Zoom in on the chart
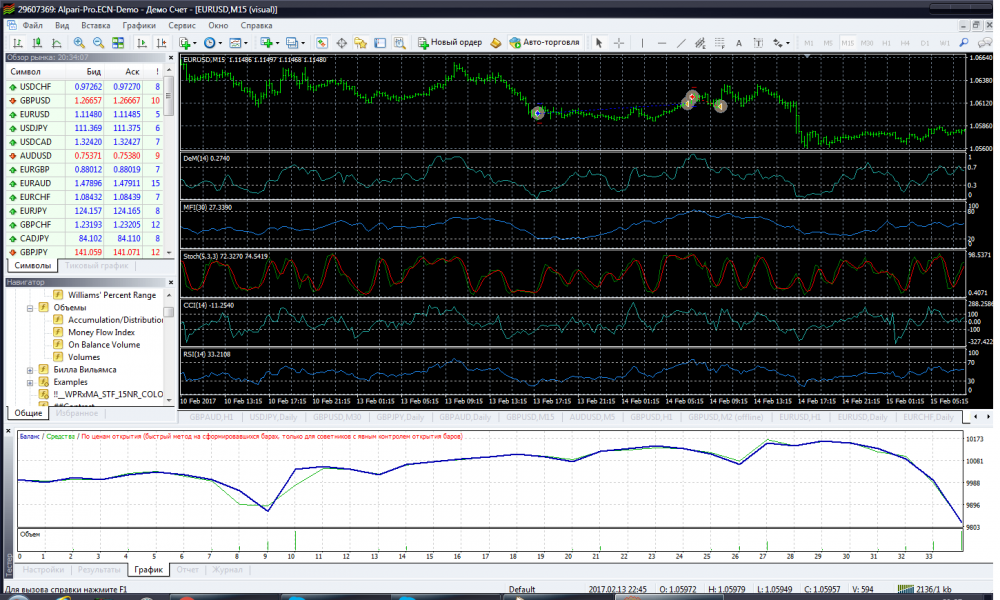This screenshot has width=1000, height=600. 79,43
